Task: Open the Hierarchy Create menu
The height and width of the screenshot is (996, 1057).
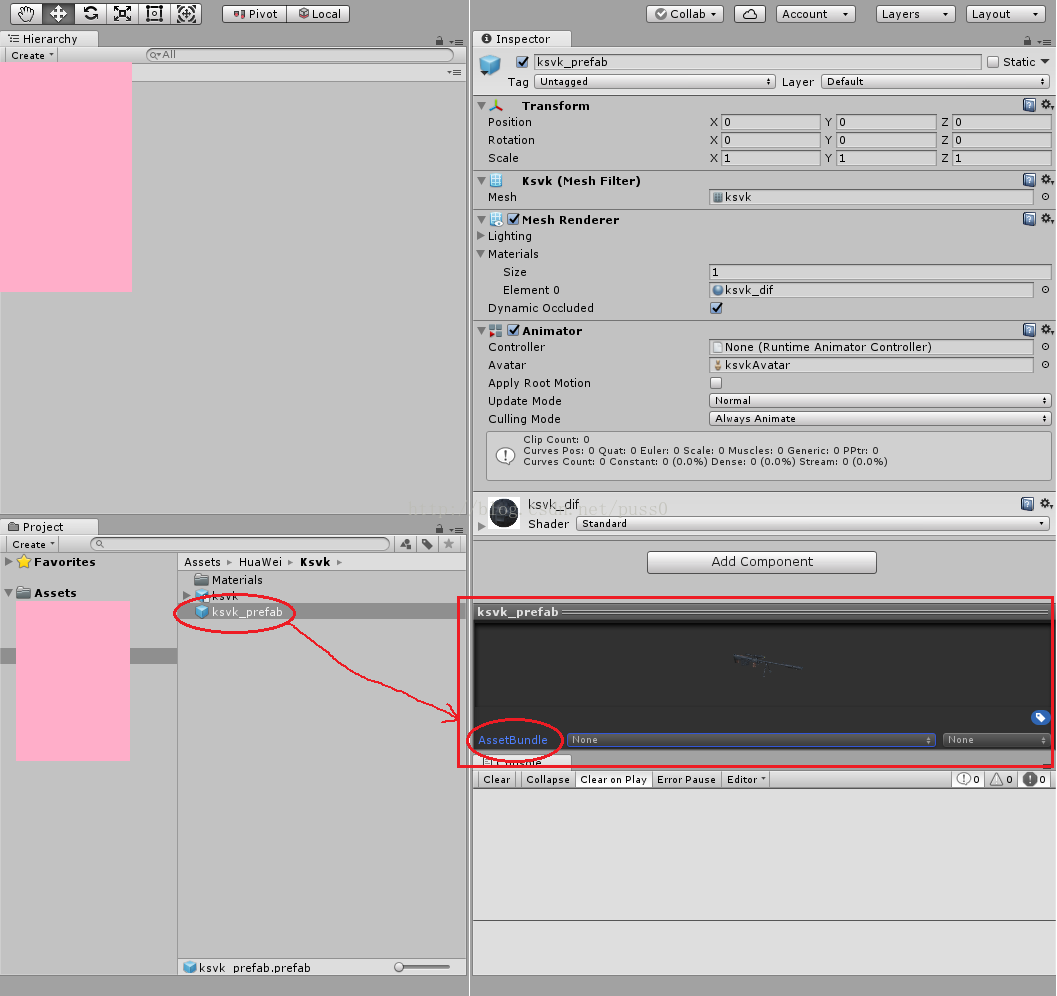Action: (x=32, y=55)
